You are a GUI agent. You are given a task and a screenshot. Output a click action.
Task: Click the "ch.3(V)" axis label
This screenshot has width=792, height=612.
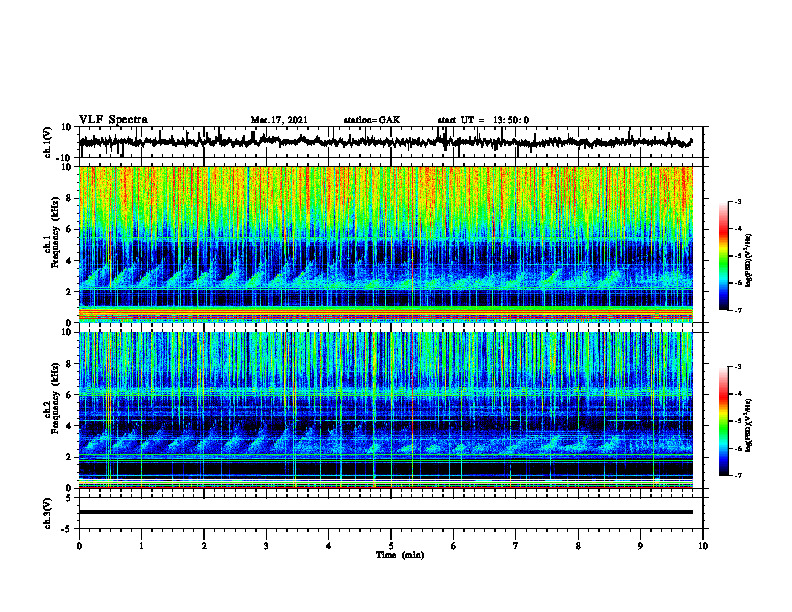47,513
